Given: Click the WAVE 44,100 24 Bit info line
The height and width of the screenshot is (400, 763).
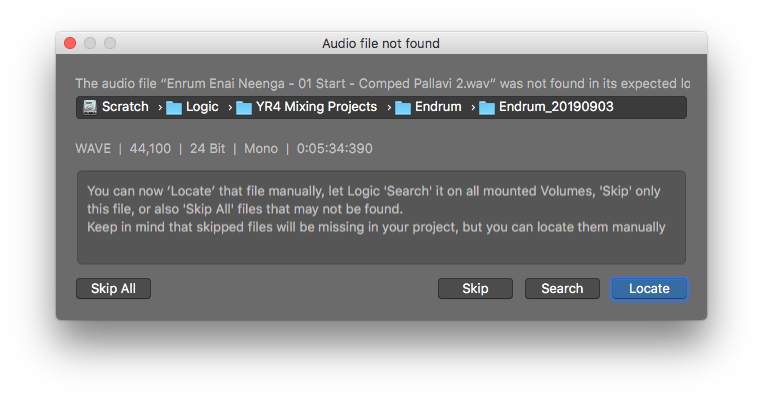Looking at the screenshot, I should (x=224, y=148).
